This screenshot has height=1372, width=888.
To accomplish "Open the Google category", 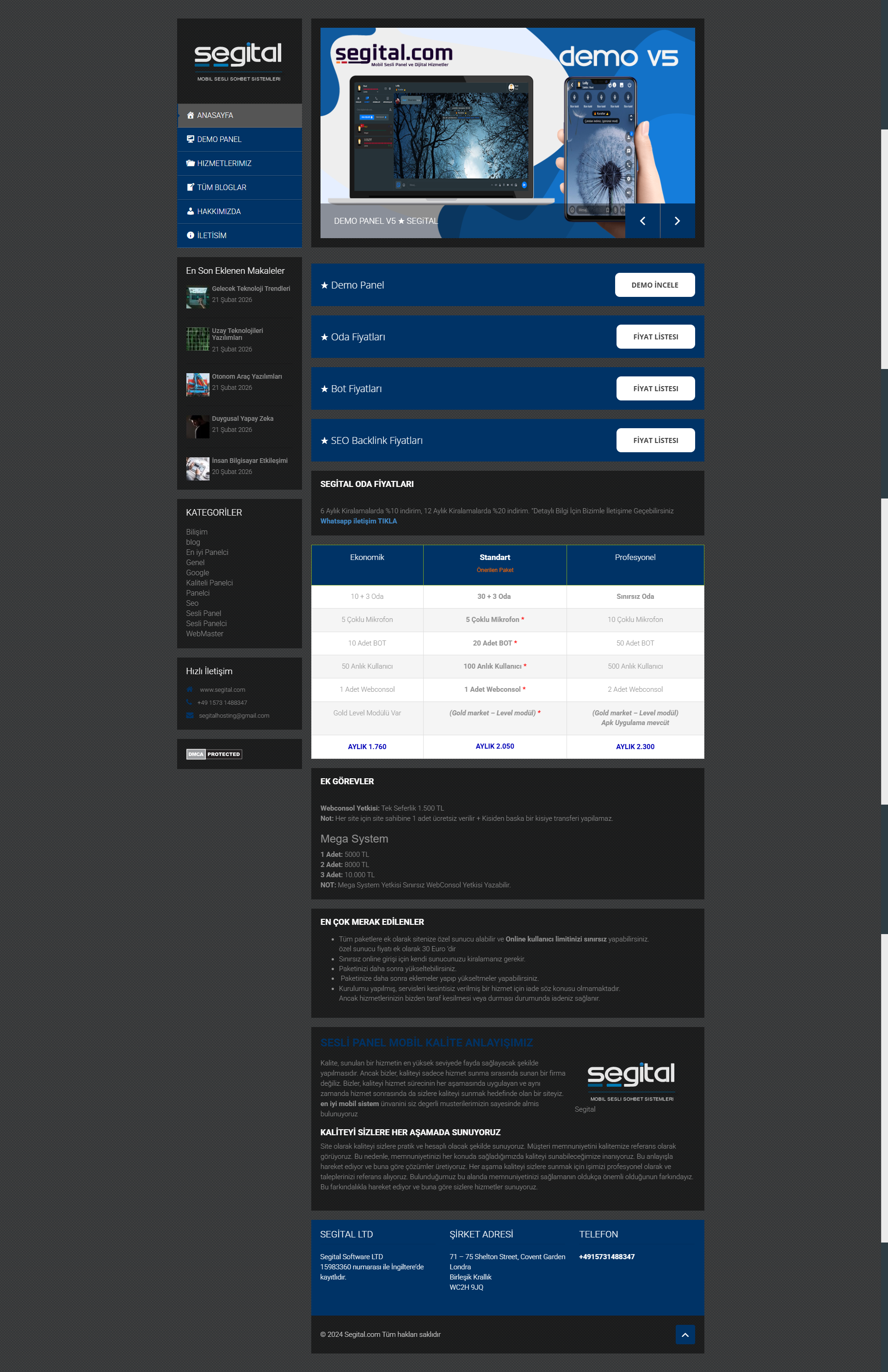I will pyautogui.click(x=198, y=572).
